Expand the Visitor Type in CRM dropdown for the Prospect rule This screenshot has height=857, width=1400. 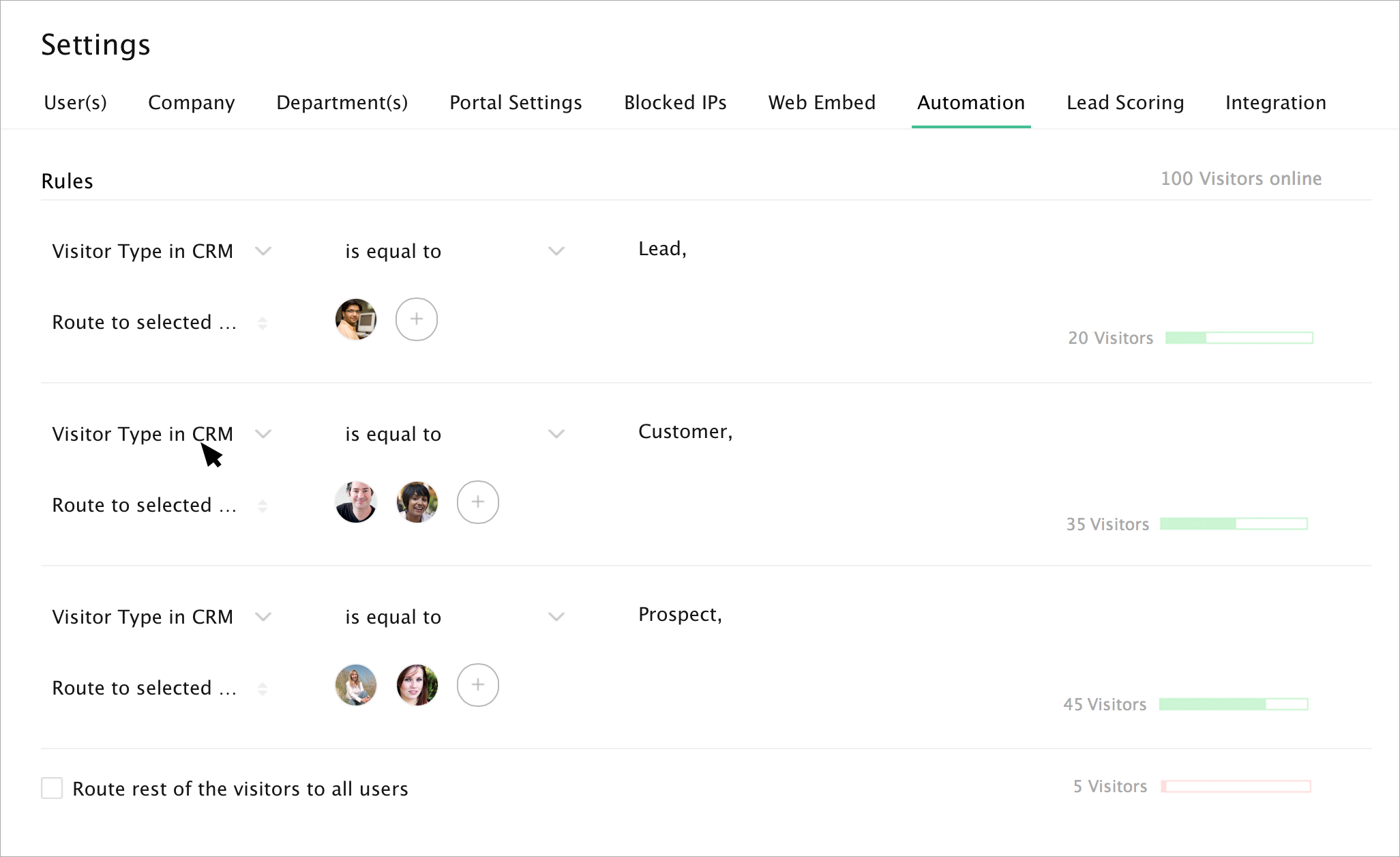(263, 617)
